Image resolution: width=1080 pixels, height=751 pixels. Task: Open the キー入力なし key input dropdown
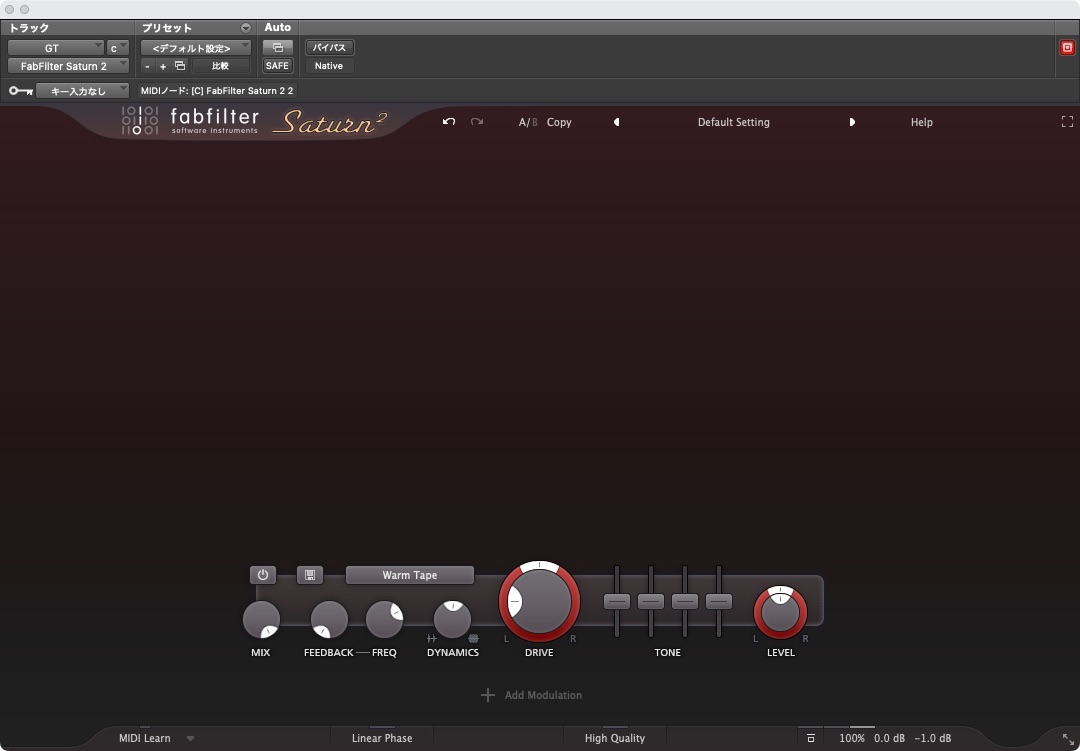click(x=82, y=90)
